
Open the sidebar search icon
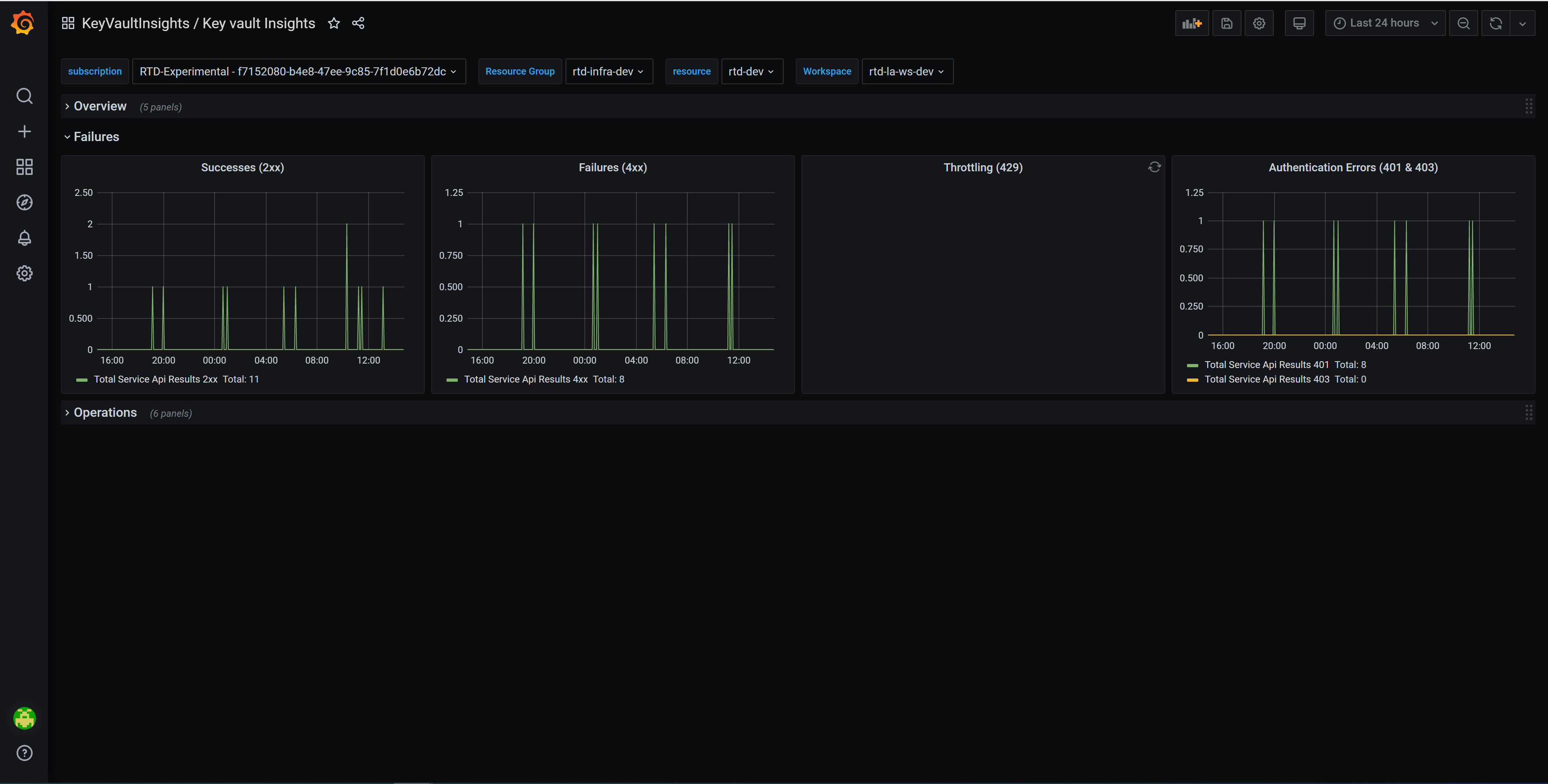[24, 96]
